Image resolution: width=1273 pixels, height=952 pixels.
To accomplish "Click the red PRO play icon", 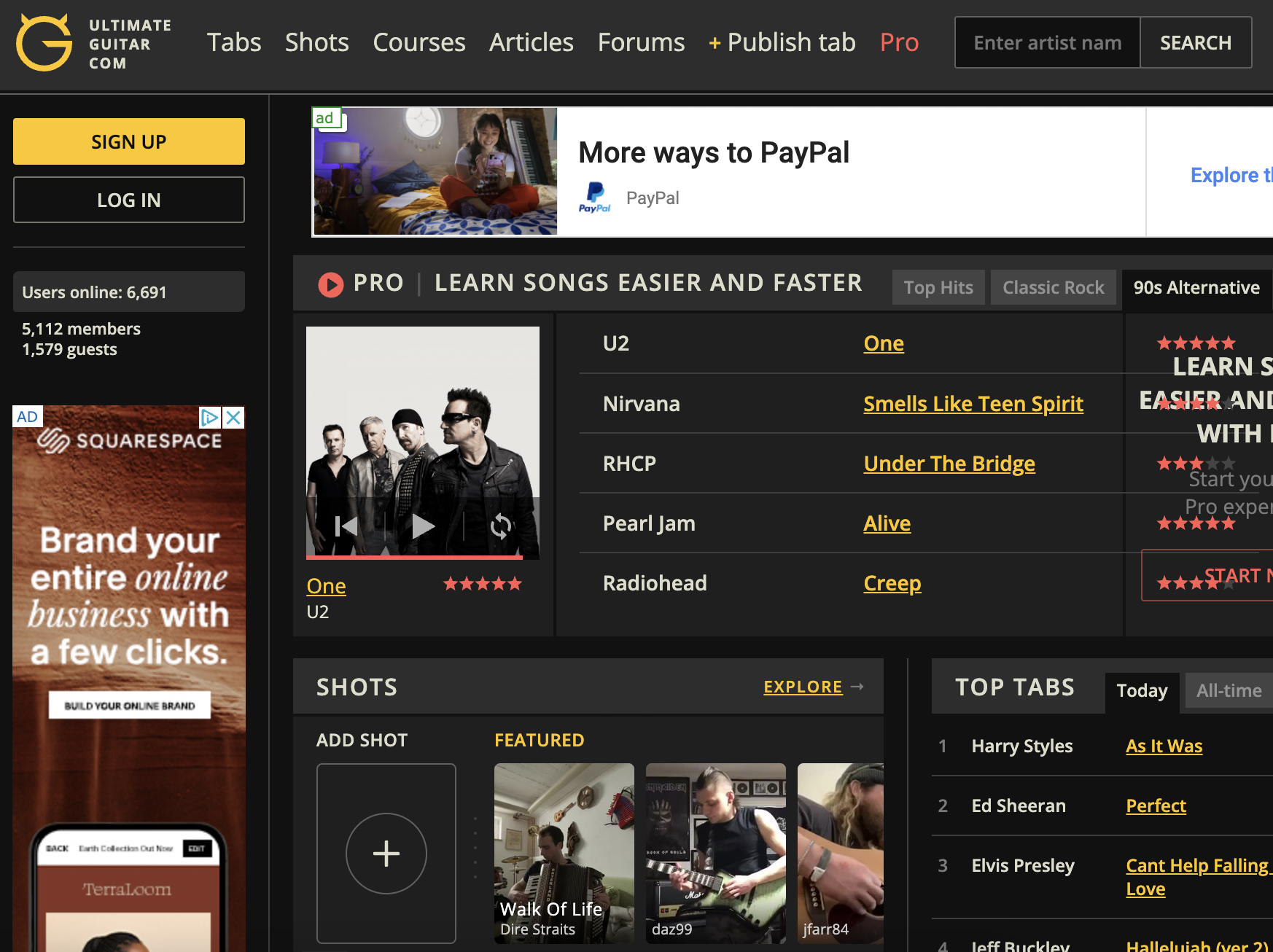I will point(330,284).
